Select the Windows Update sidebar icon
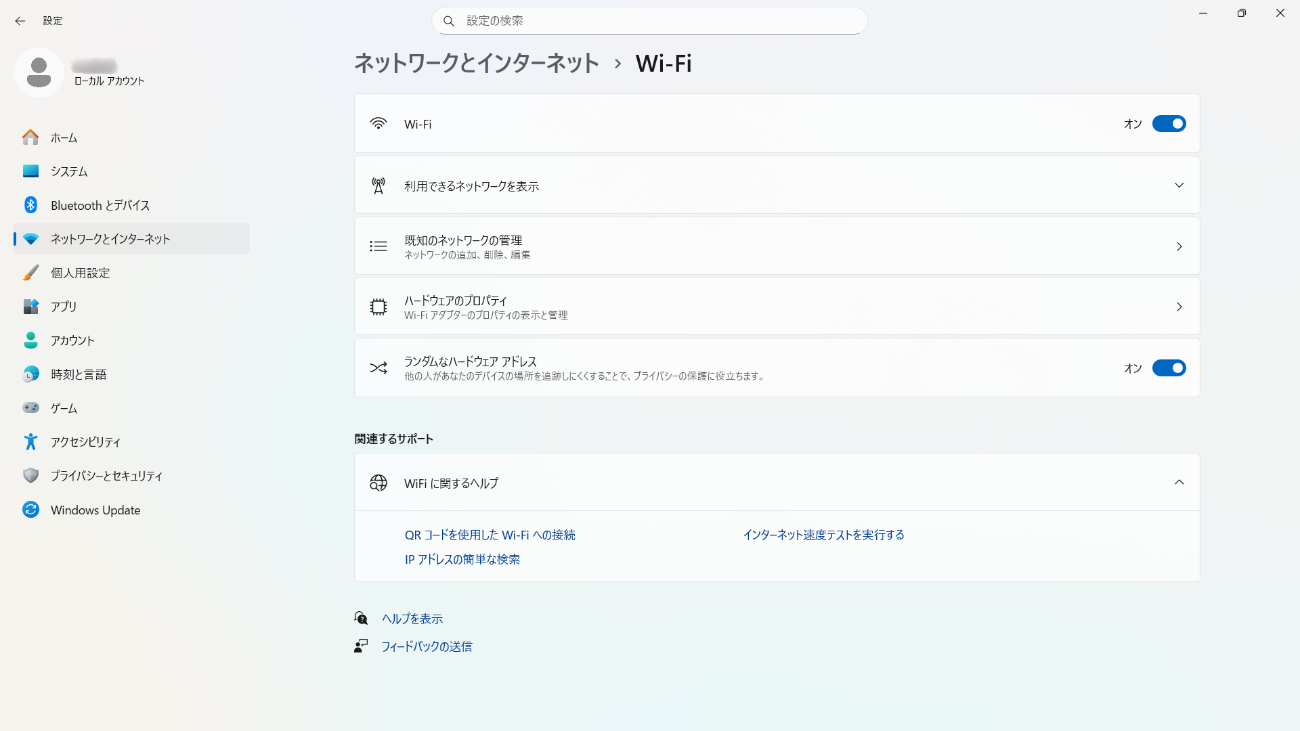Viewport: 1300px width, 731px height. 31,510
